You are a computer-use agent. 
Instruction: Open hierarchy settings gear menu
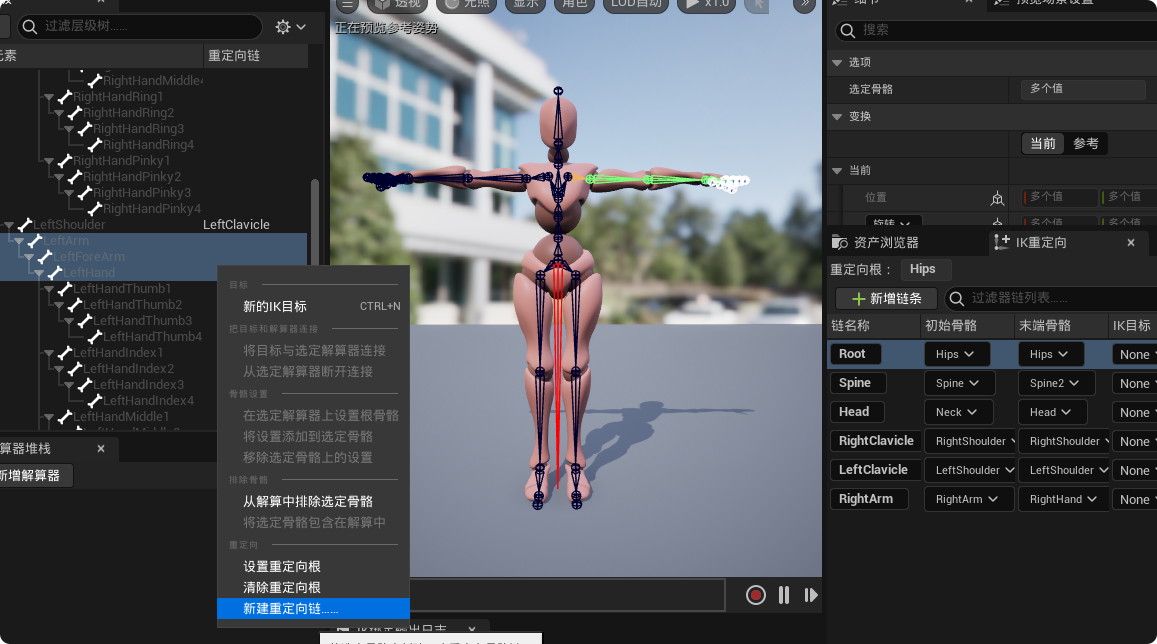click(290, 27)
